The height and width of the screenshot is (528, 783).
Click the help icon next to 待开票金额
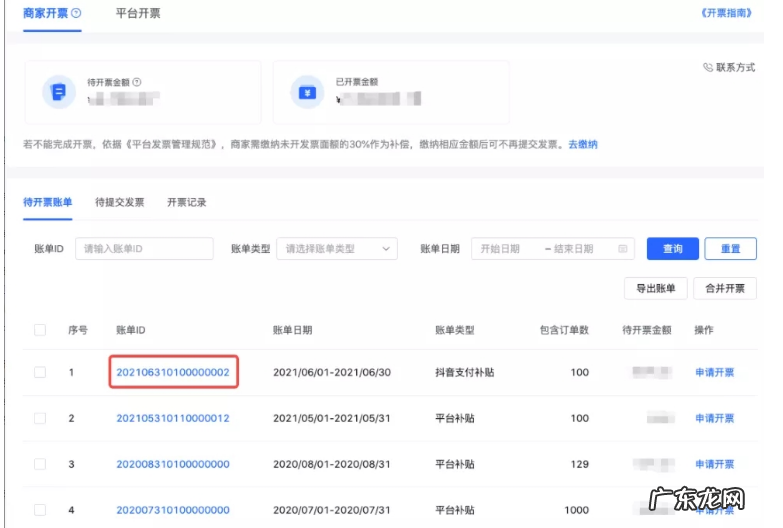point(136,82)
